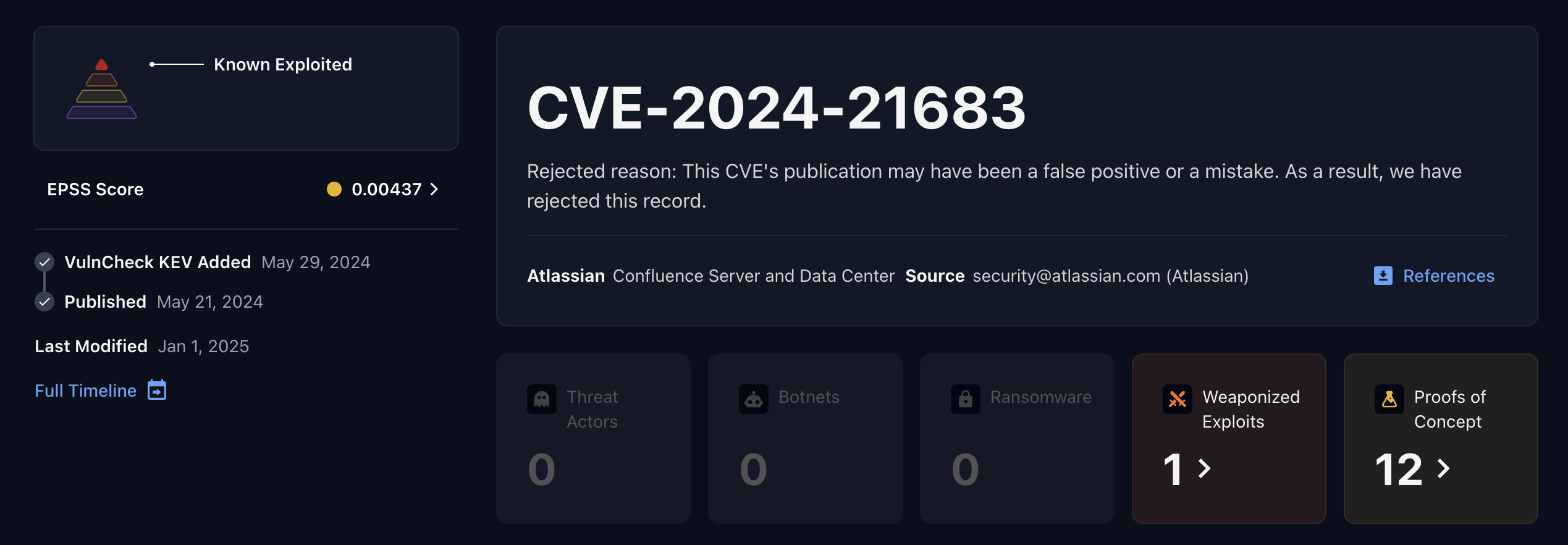Expand the Proofs of Concept count chevron
This screenshot has height=545, width=1568.
click(1444, 468)
